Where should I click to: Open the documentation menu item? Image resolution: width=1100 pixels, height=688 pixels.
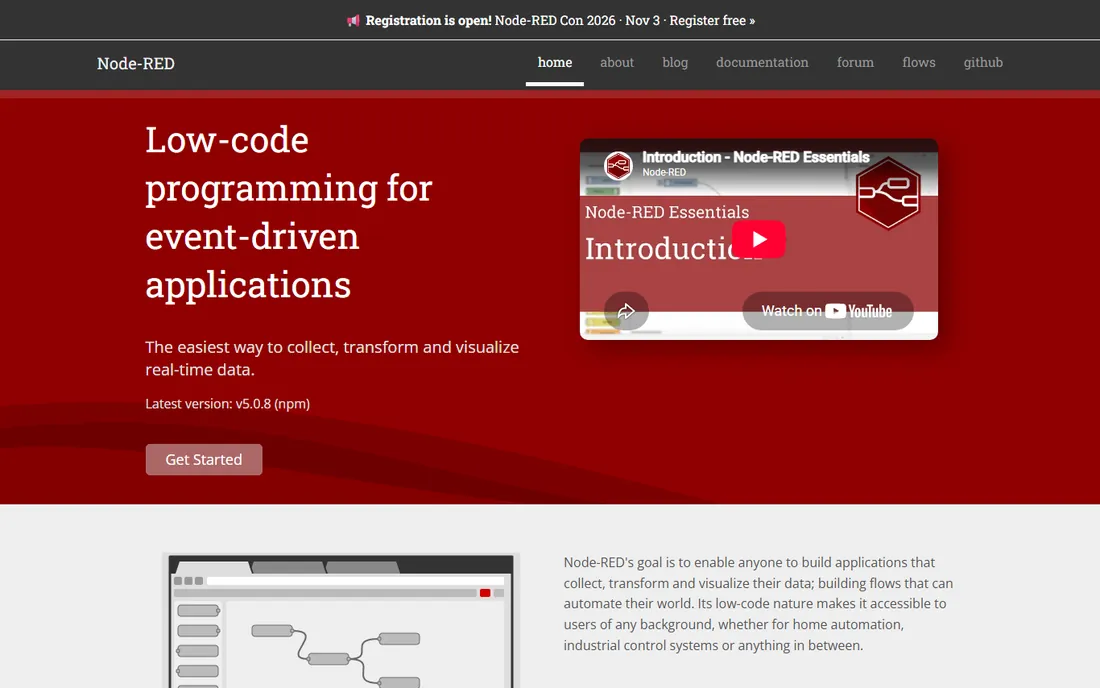(x=762, y=62)
